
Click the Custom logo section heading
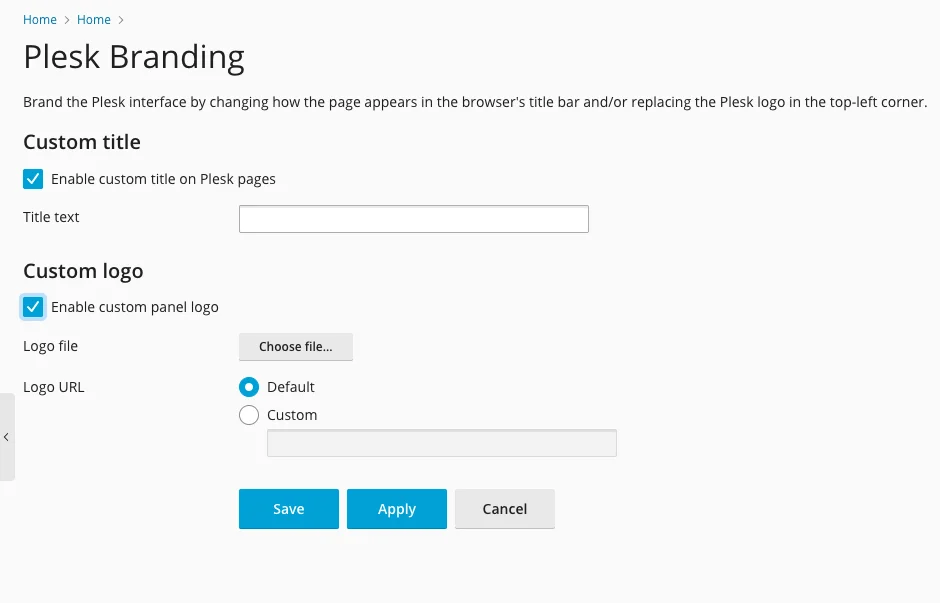pos(83,271)
